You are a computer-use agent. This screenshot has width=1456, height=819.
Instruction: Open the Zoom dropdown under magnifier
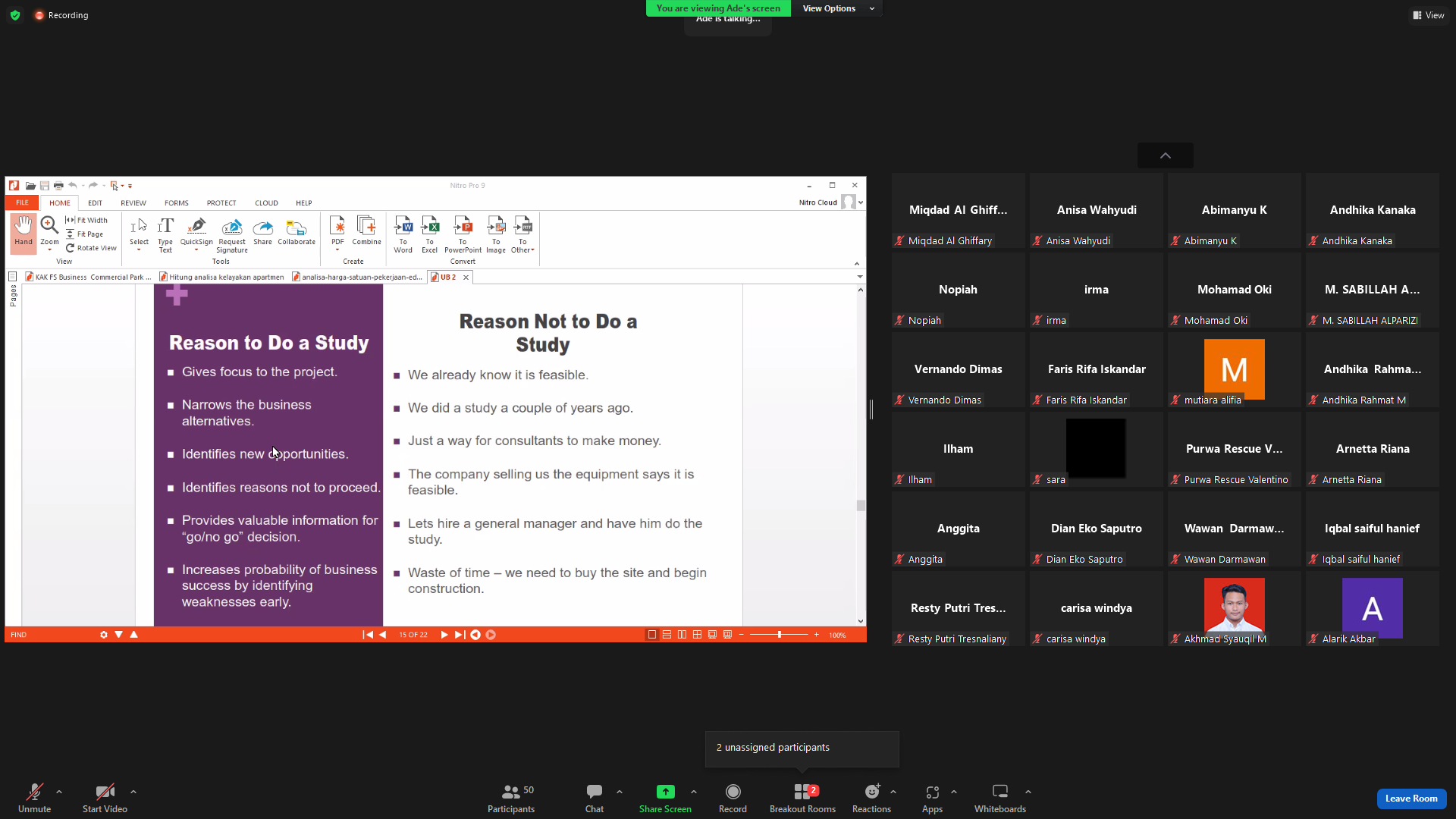click(x=49, y=249)
